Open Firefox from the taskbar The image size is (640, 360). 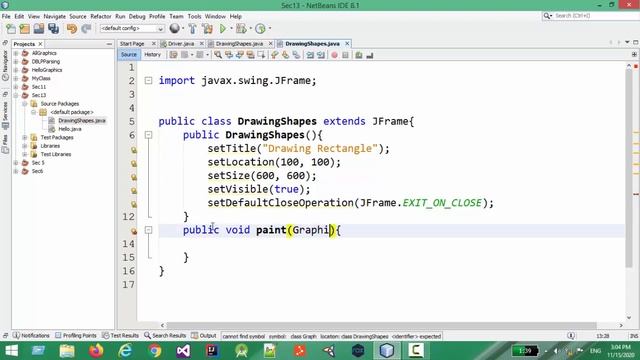pos(96,351)
